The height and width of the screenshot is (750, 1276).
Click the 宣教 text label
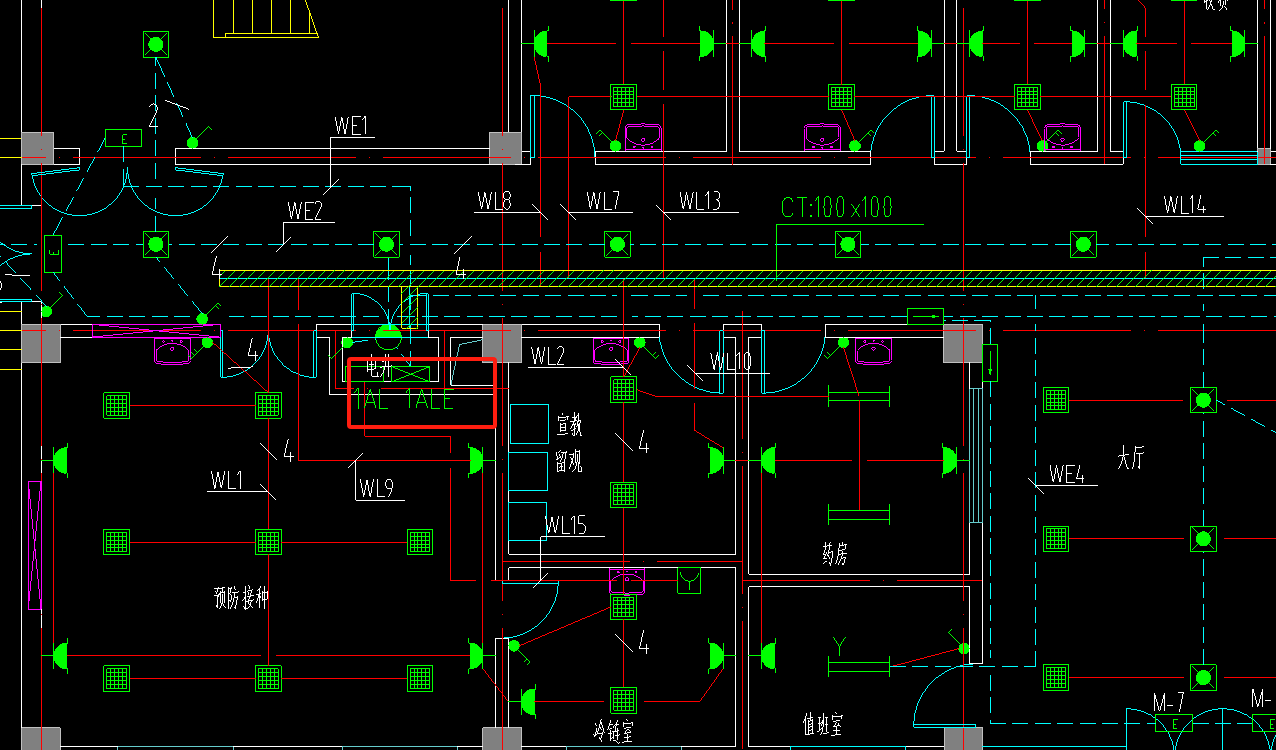pyautogui.click(x=569, y=426)
